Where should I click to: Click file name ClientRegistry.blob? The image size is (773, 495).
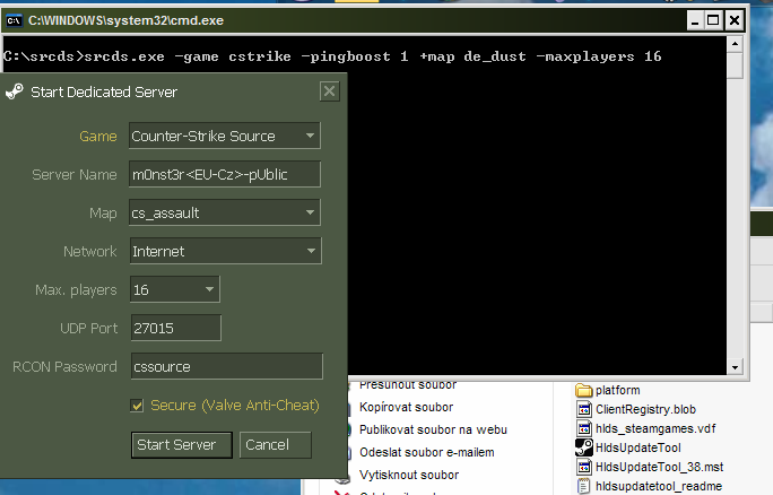click(645, 409)
